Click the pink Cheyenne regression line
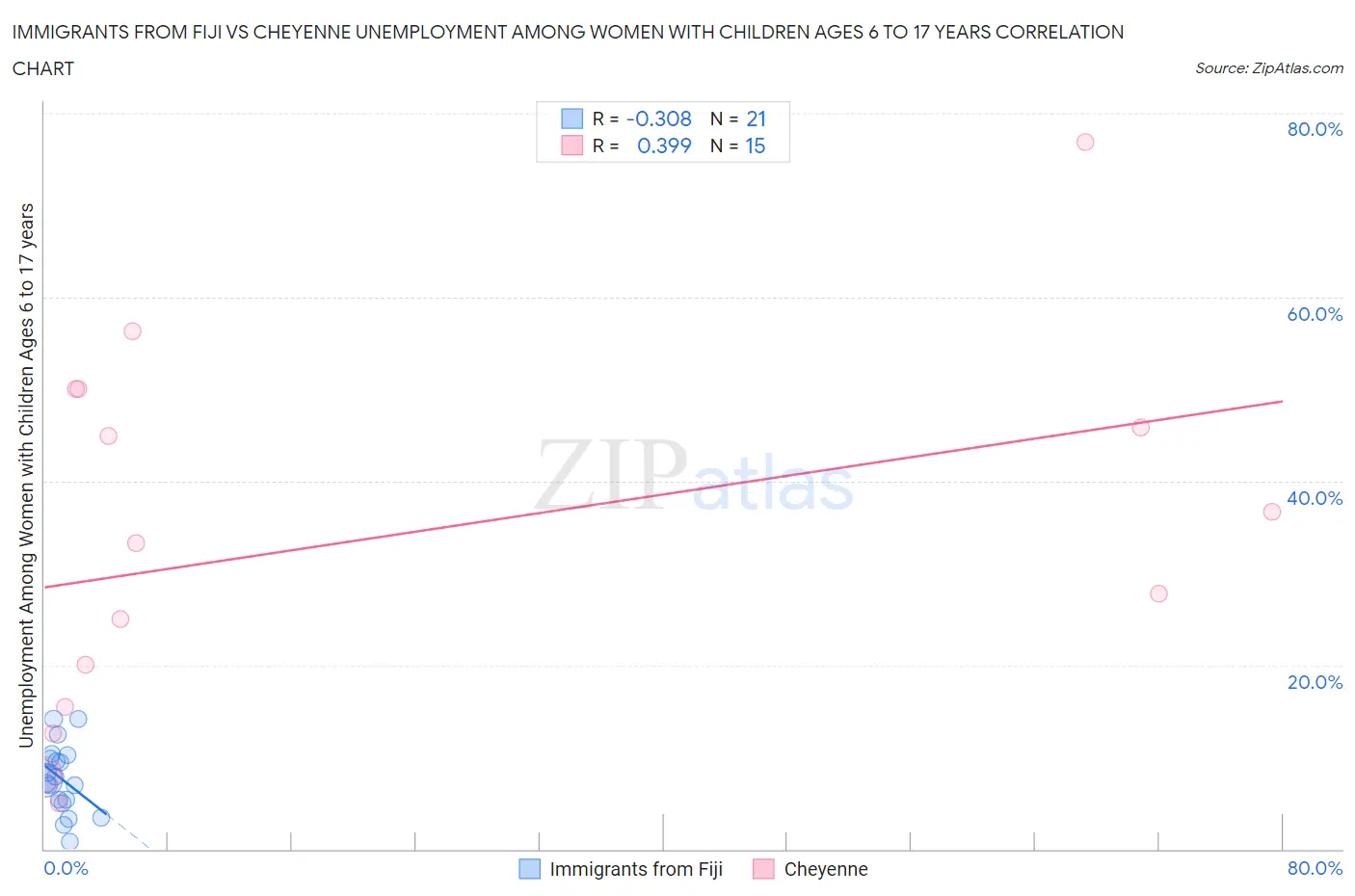 pos(663,493)
